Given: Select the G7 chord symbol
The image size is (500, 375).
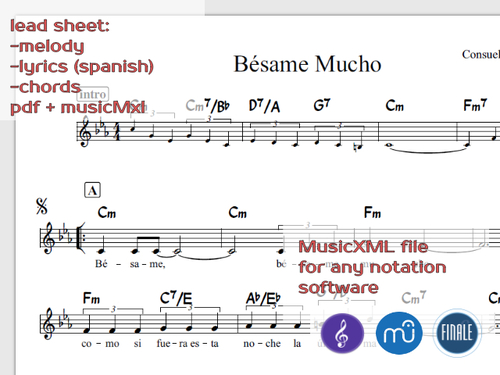Looking at the screenshot, I should (x=322, y=105).
